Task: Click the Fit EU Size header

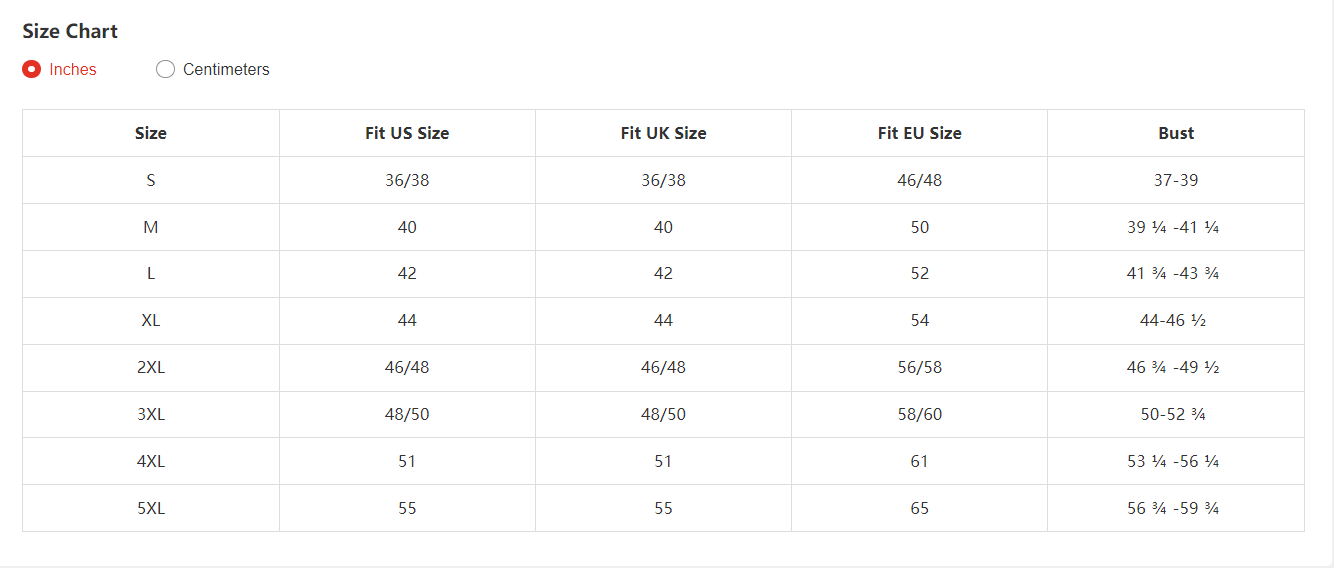Action: (x=920, y=133)
